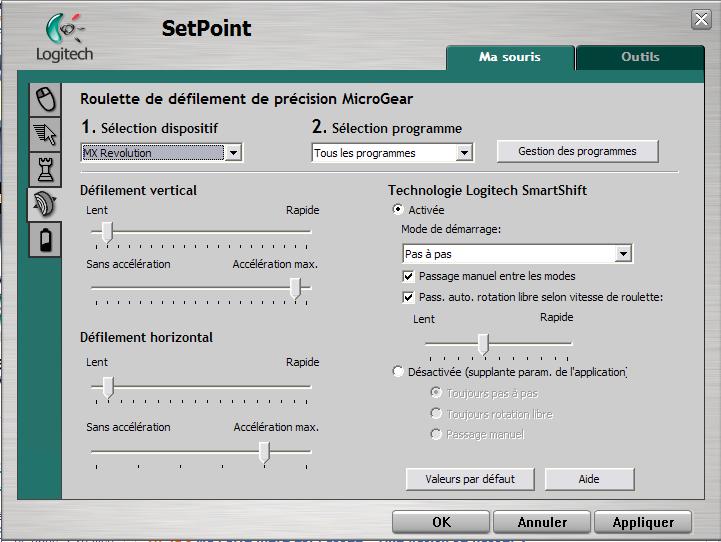The width and height of the screenshot is (721, 542).
Task: Confirm with the OK button
Action: point(441,522)
